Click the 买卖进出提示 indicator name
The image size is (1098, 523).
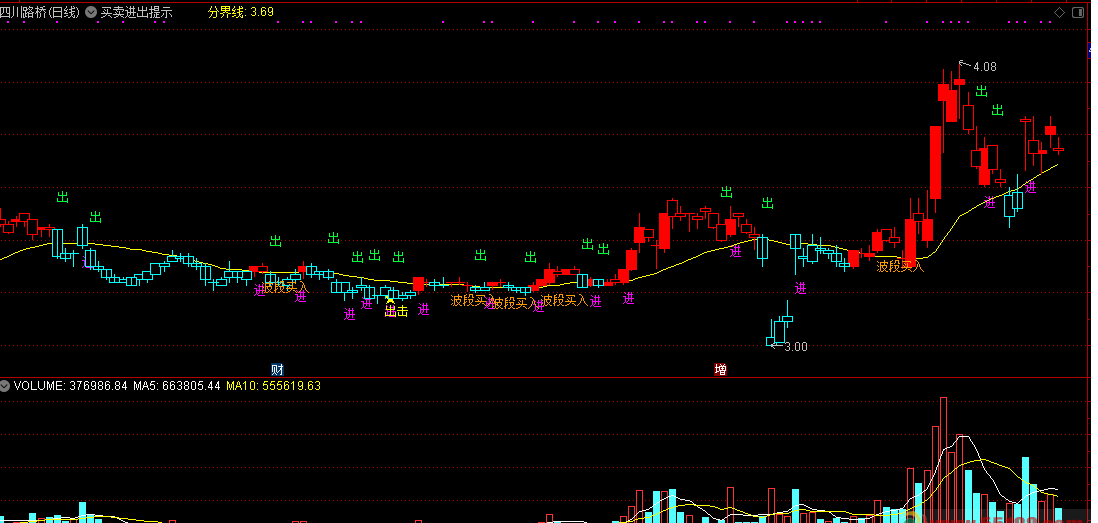137,12
